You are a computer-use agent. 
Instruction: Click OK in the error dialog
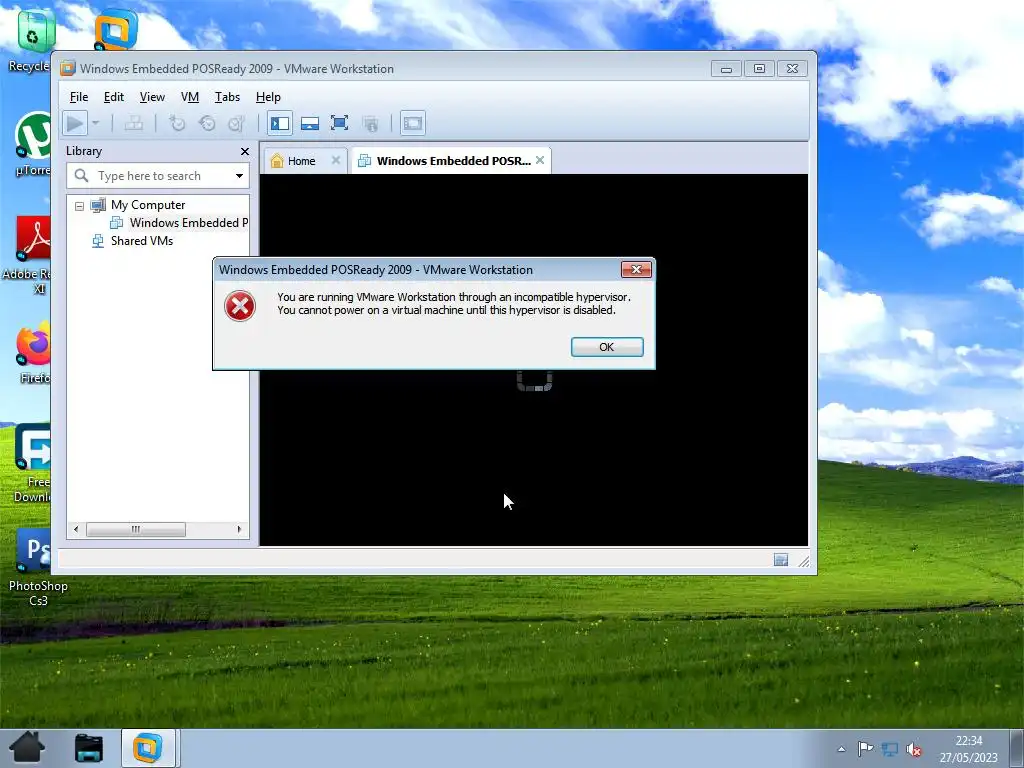click(x=607, y=347)
